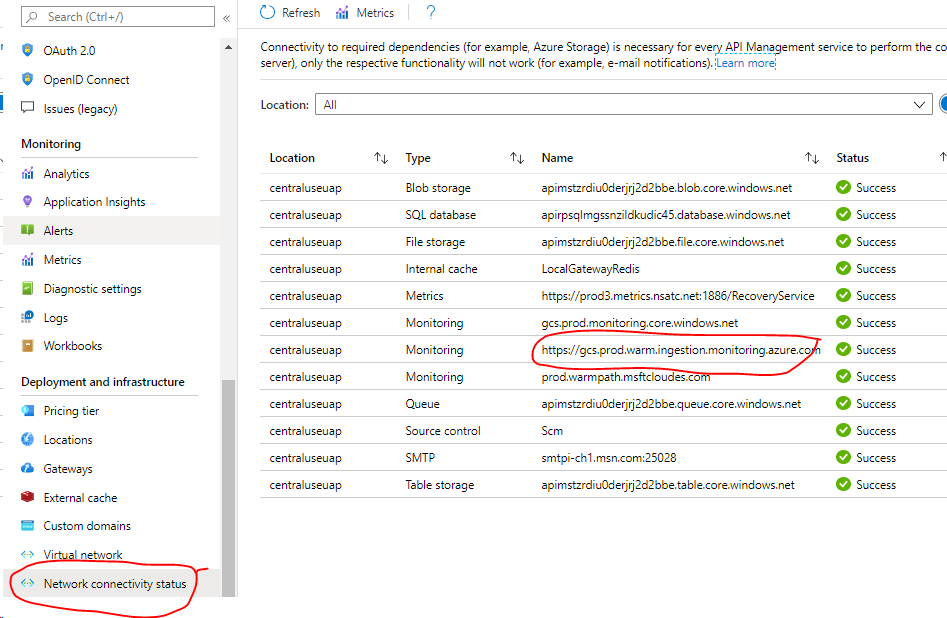Image resolution: width=947 pixels, height=618 pixels.
Task: Sort table by Name column arrows
Action: (812, 158)
